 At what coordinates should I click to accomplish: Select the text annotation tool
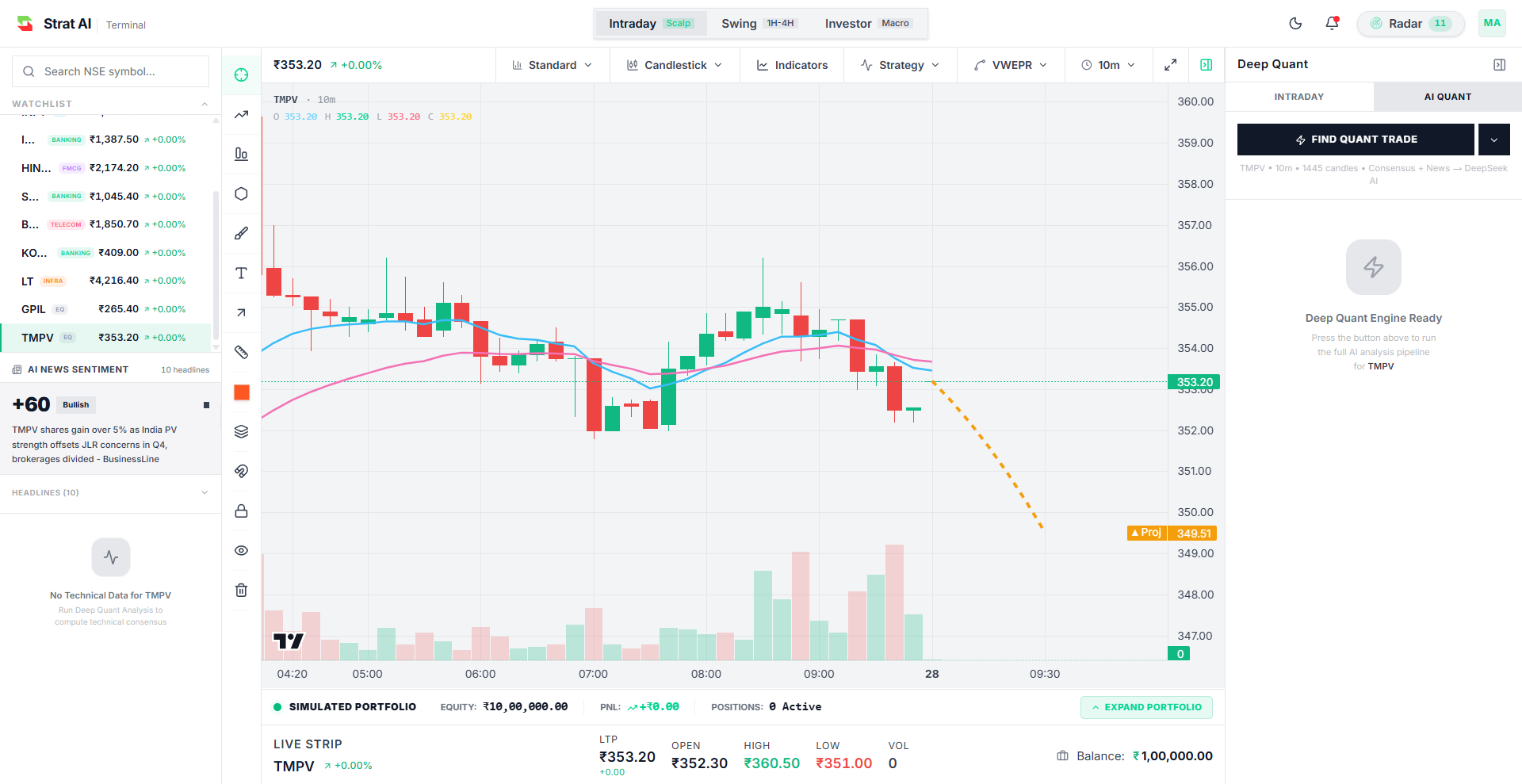click(242, 273)
